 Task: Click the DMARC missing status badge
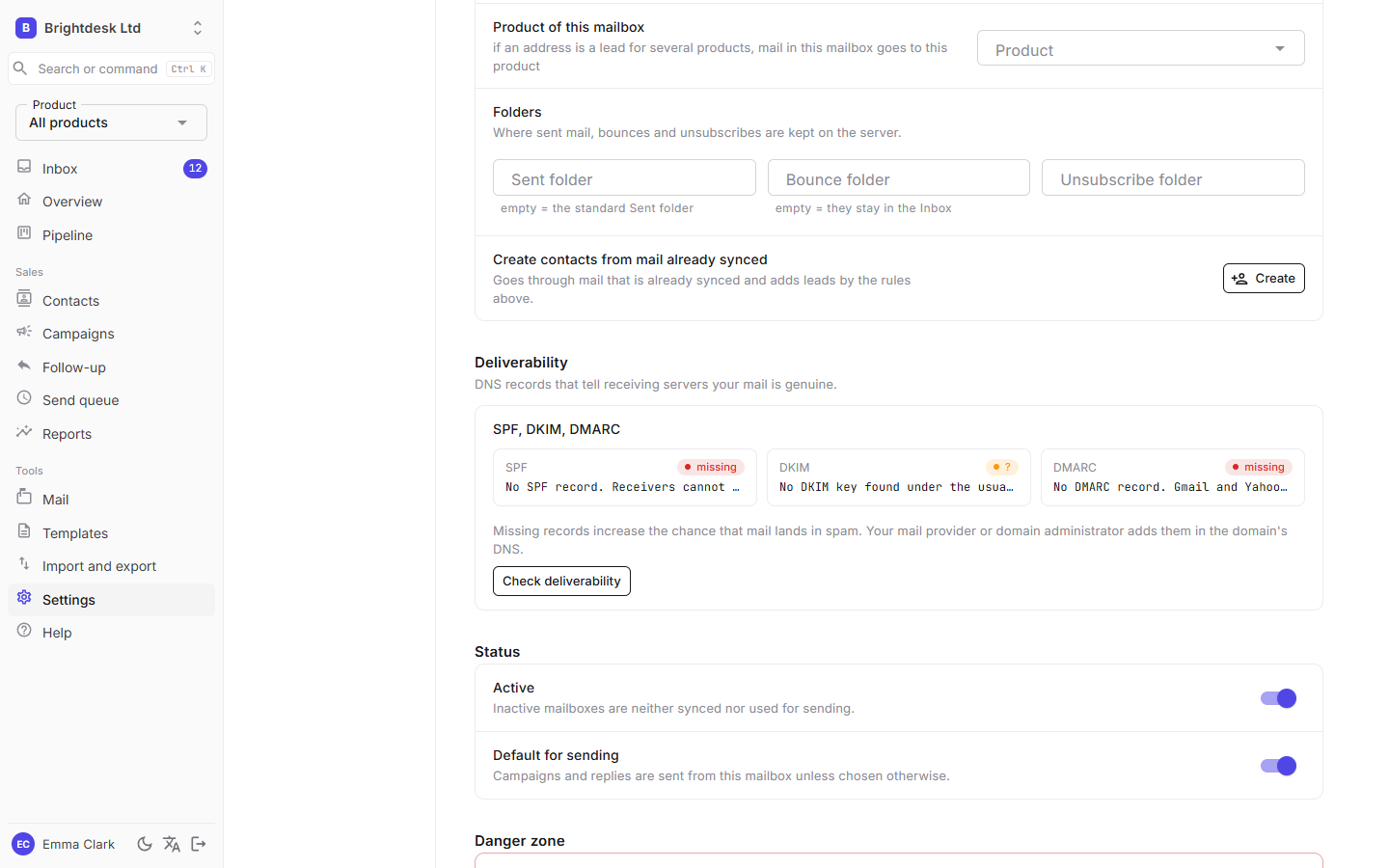1259,467
